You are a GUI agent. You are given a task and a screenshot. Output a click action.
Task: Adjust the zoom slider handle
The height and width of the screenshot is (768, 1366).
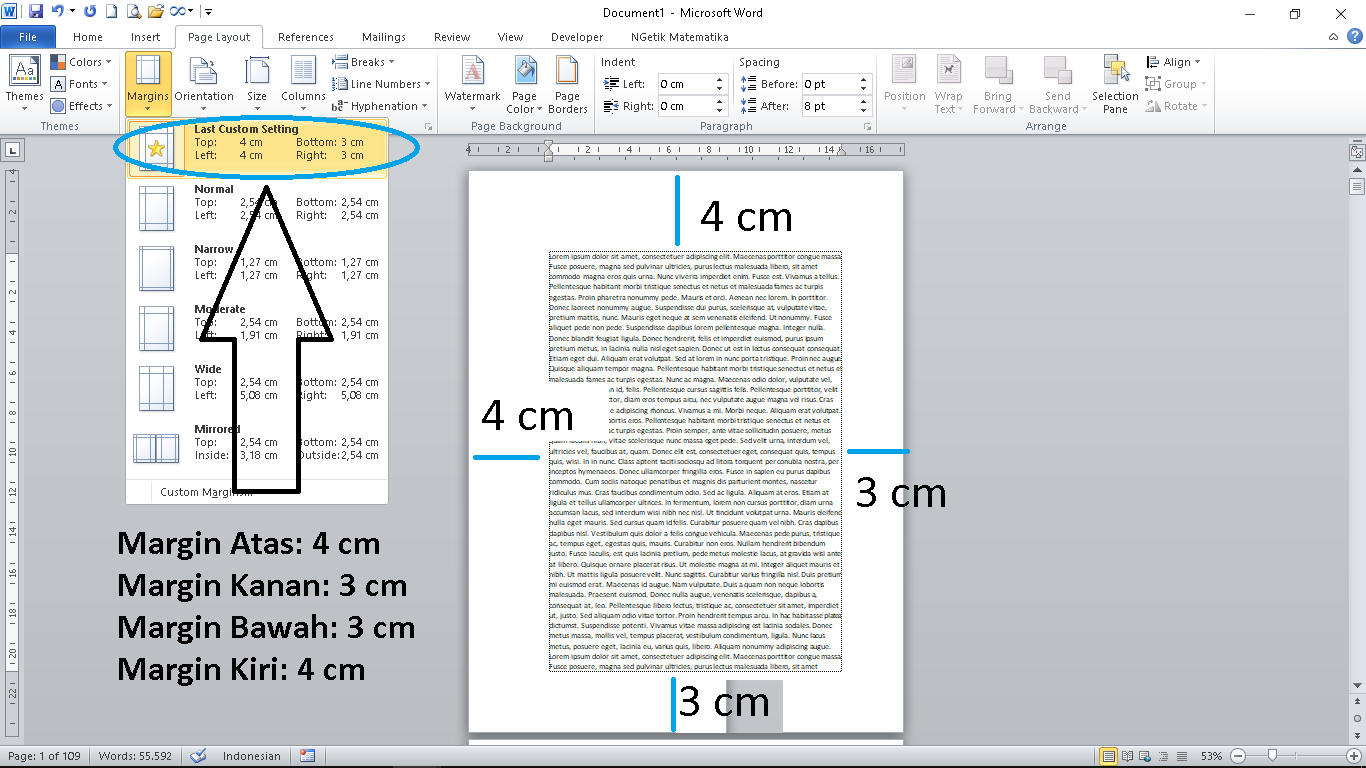(1272, 756)
